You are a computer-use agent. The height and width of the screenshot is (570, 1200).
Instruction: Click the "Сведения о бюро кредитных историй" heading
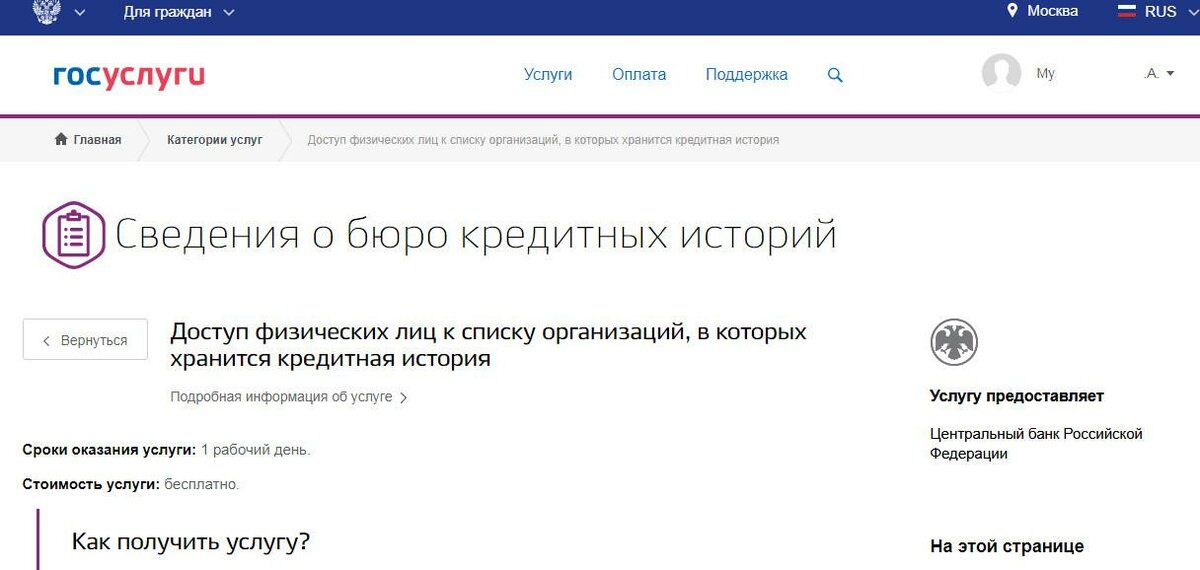tap(475, 235)
